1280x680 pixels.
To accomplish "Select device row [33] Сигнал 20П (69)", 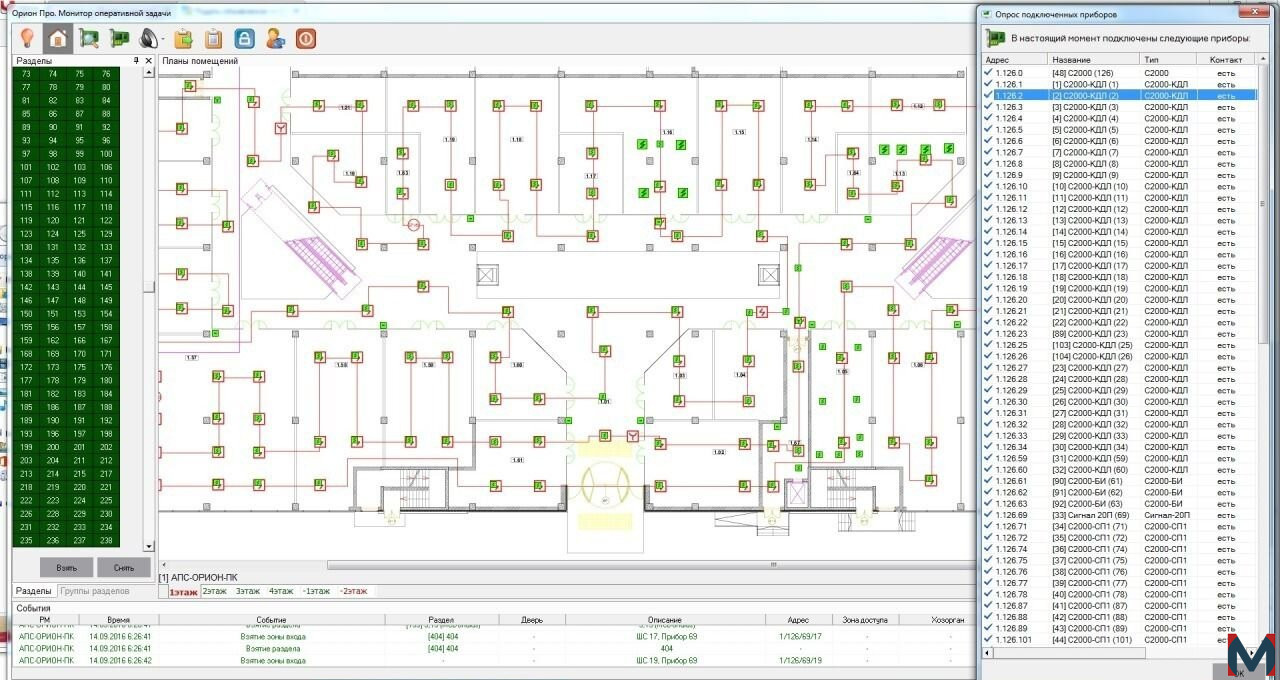I will pyautogui.click(x=1120, y=515).
